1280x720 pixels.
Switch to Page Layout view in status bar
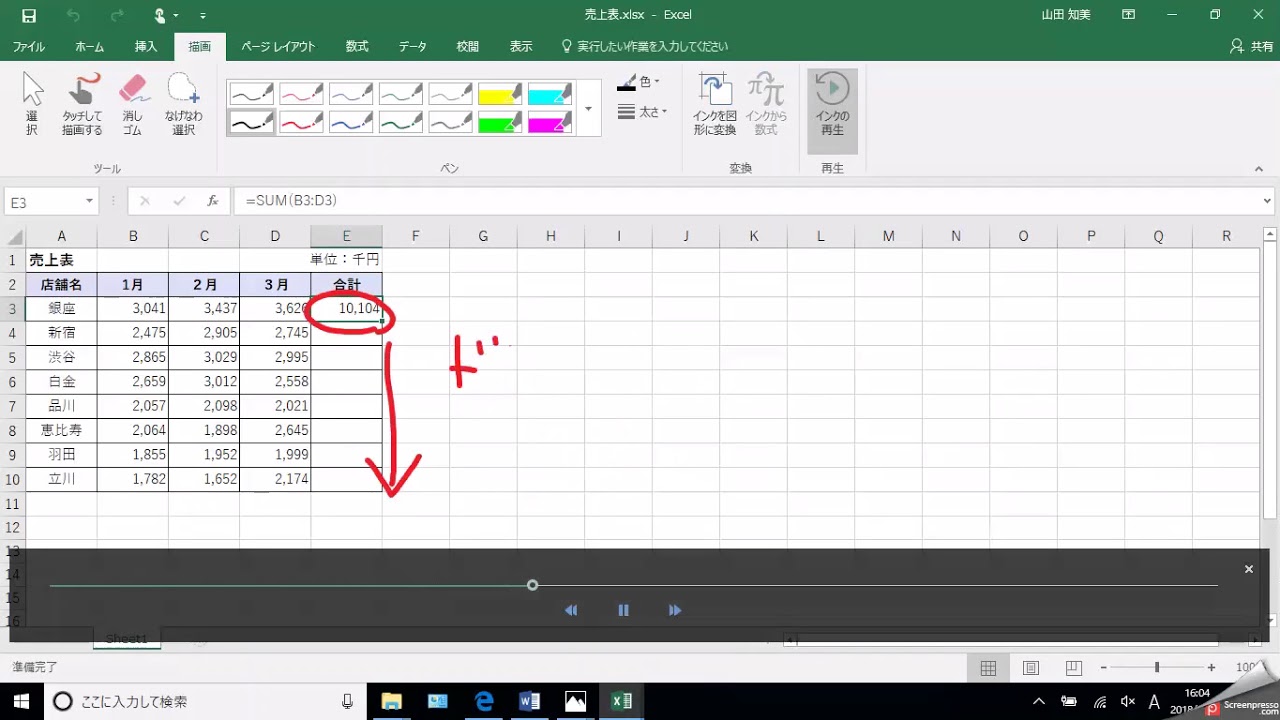pyautogui.click(x=1031, y=668)
